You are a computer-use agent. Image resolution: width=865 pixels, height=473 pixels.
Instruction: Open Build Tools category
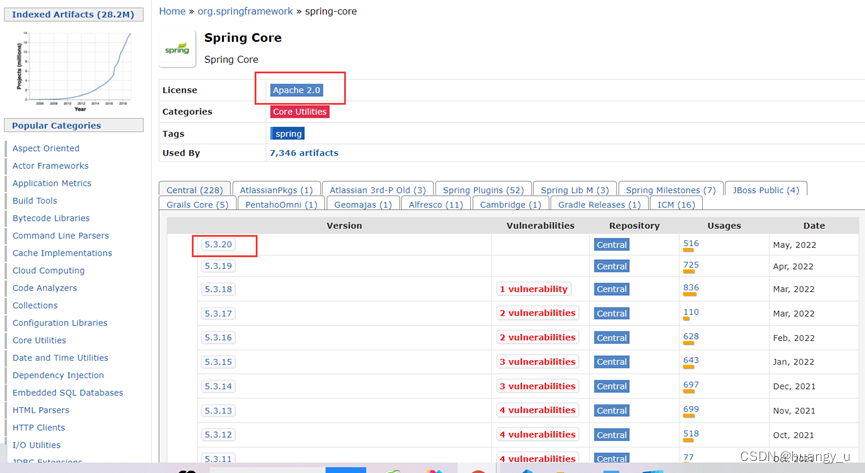tap(35, 200)
